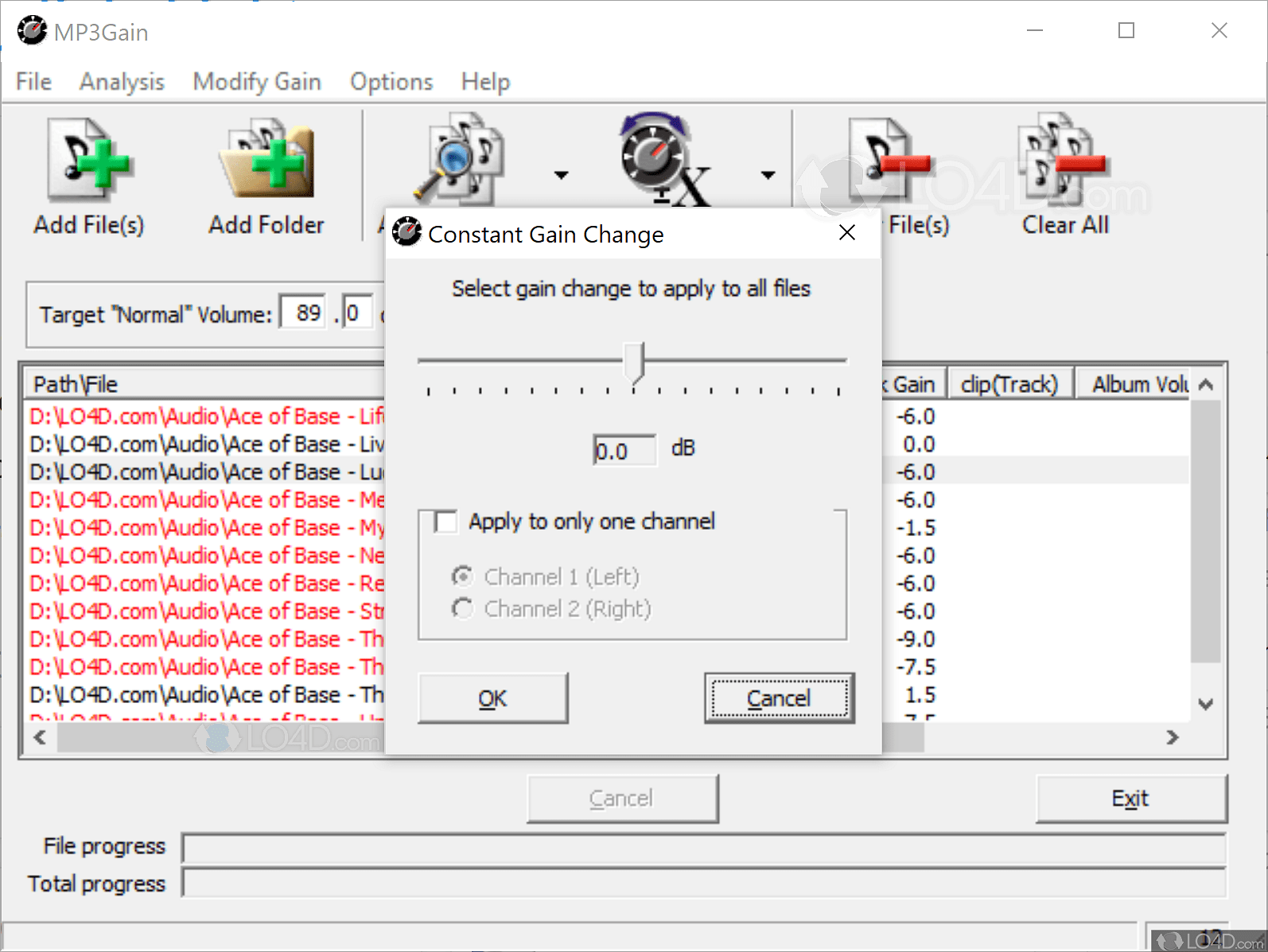Open the analysis dropdown arrow
1268x952 pixels.
point(562,175)
